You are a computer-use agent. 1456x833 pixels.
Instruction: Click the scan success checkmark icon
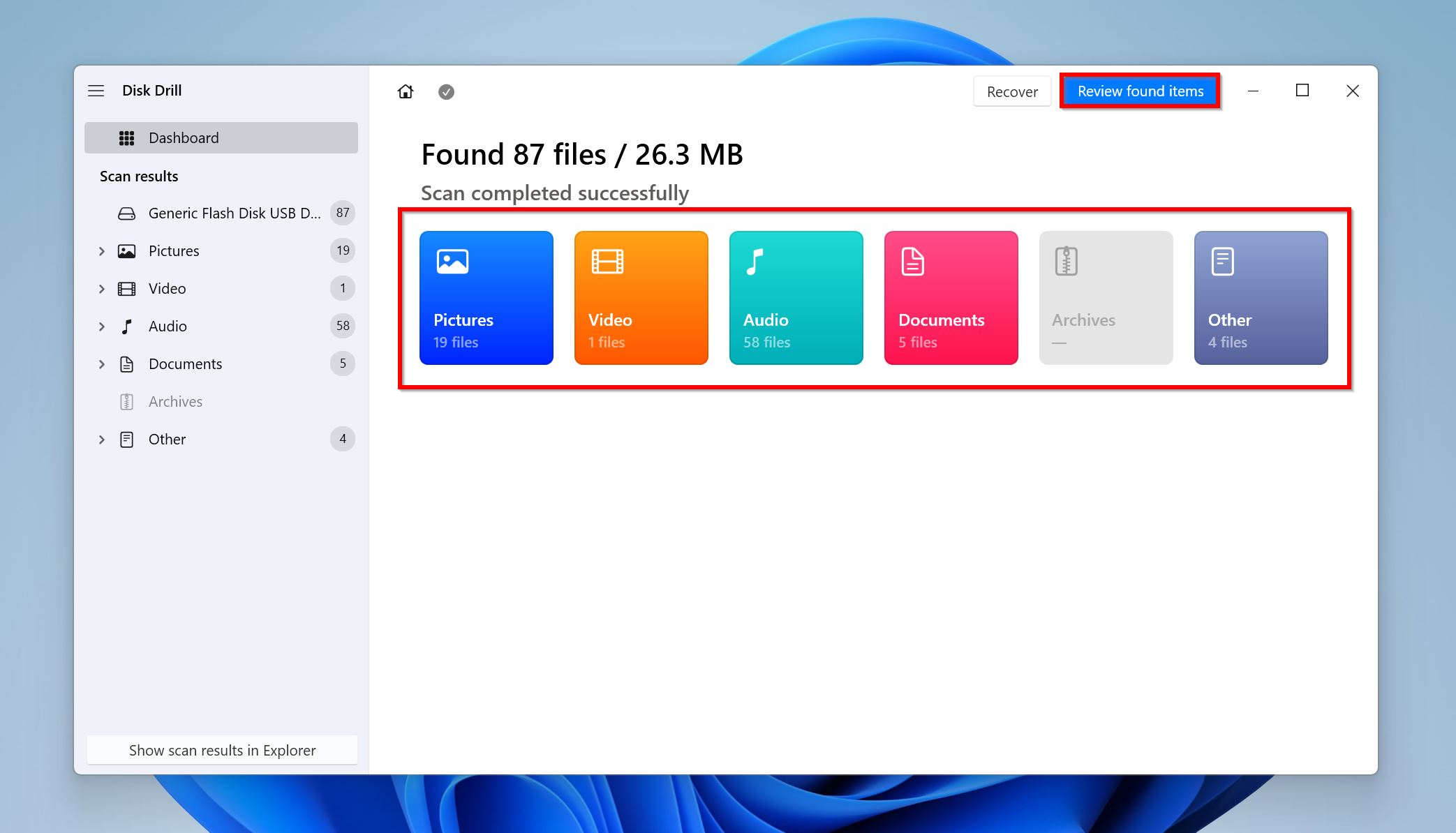446,92
